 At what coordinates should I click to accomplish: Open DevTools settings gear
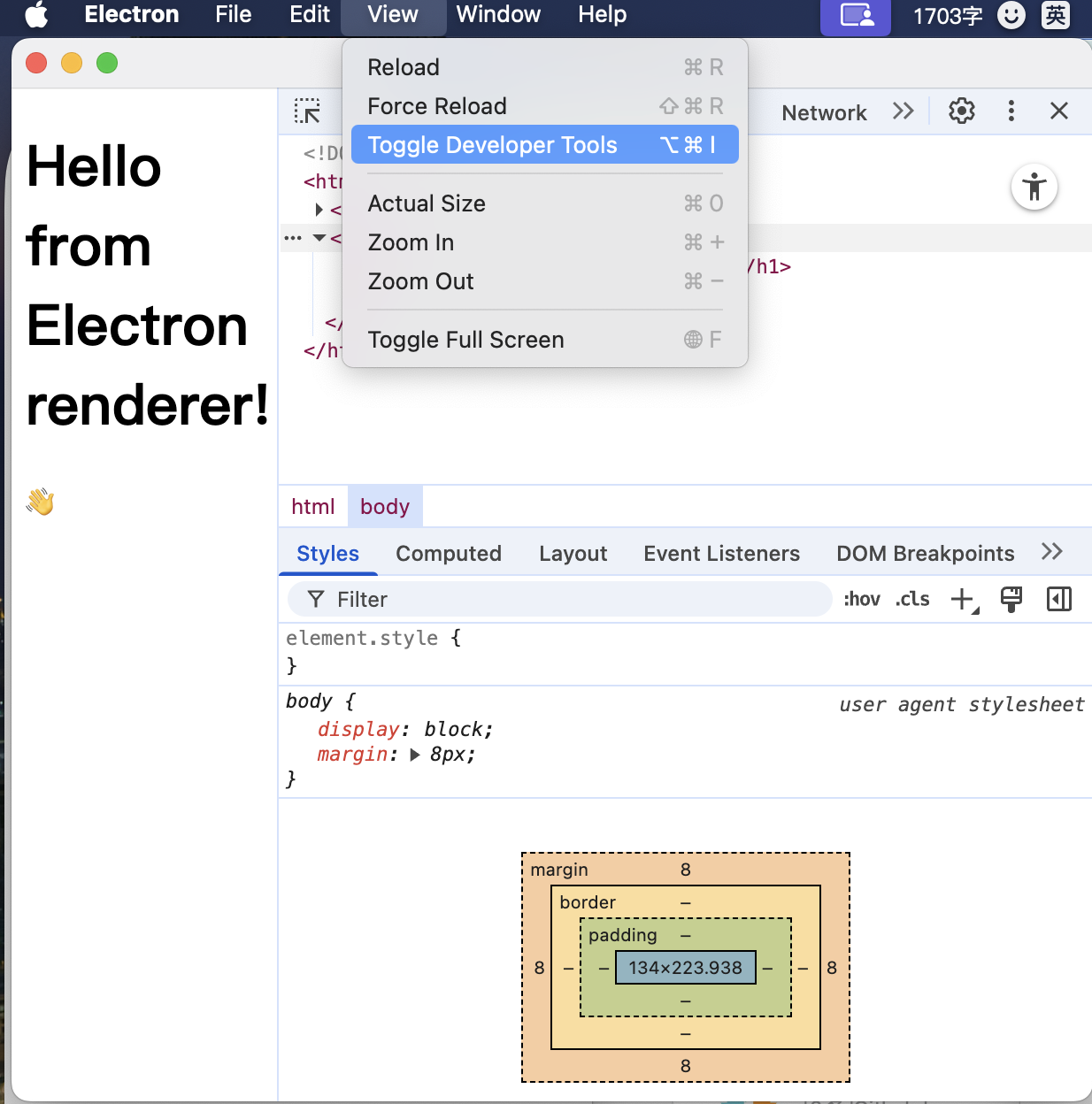pyautogui.click(x=961, y=111)
